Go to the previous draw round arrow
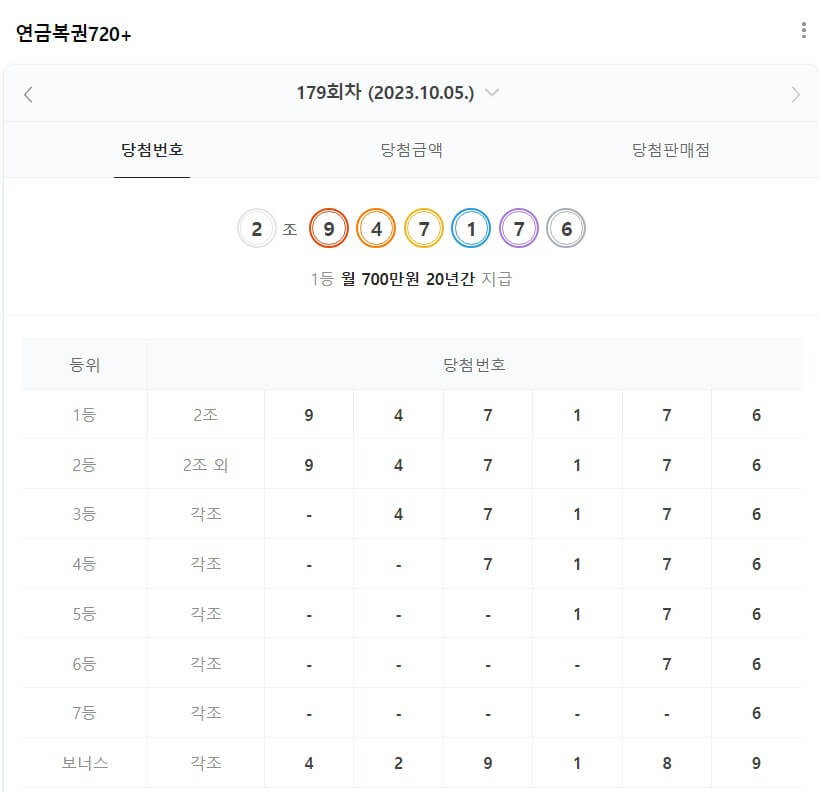Image resolution: width=819 pixels, height=792 pixels. point(28,95)
